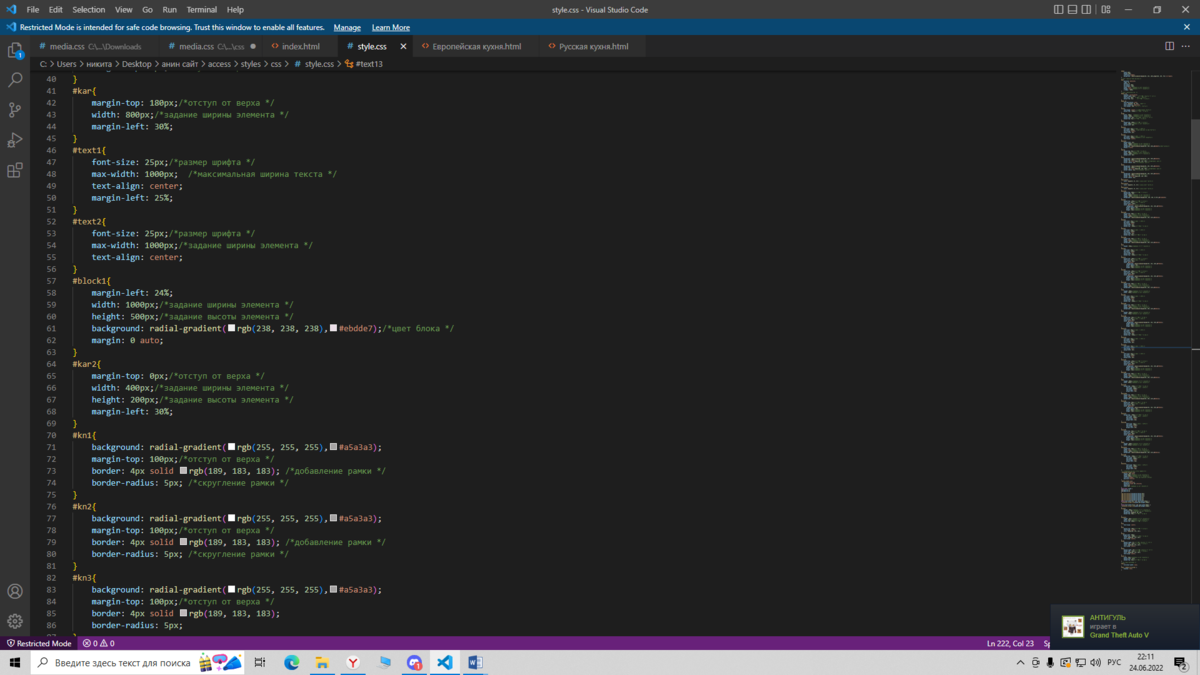Open the style.css breadcrumb file list
Viewport: 1200px width, 675px height.
point(314,64)
